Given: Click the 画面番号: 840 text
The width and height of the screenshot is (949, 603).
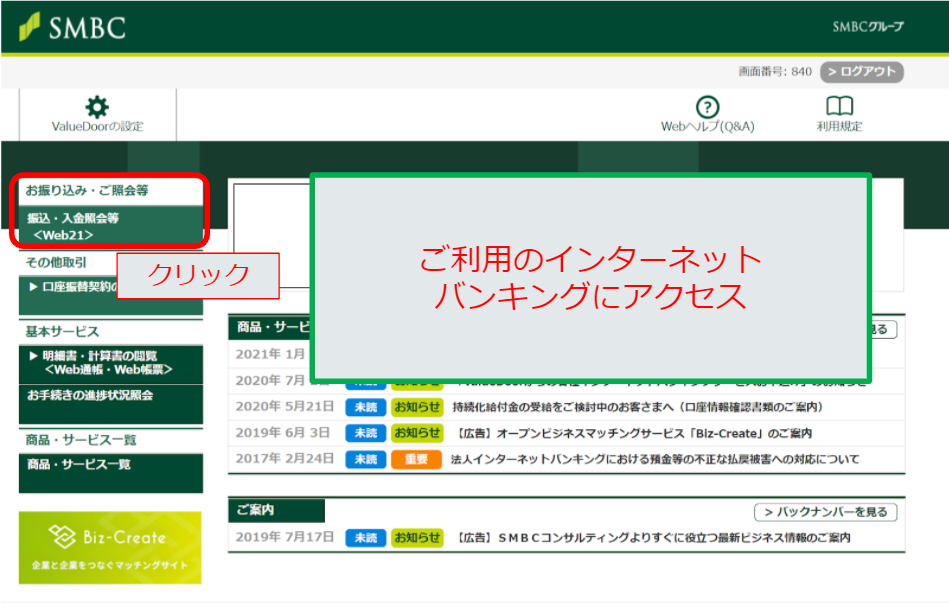Looking at the screenshot, I should (775, 71).
